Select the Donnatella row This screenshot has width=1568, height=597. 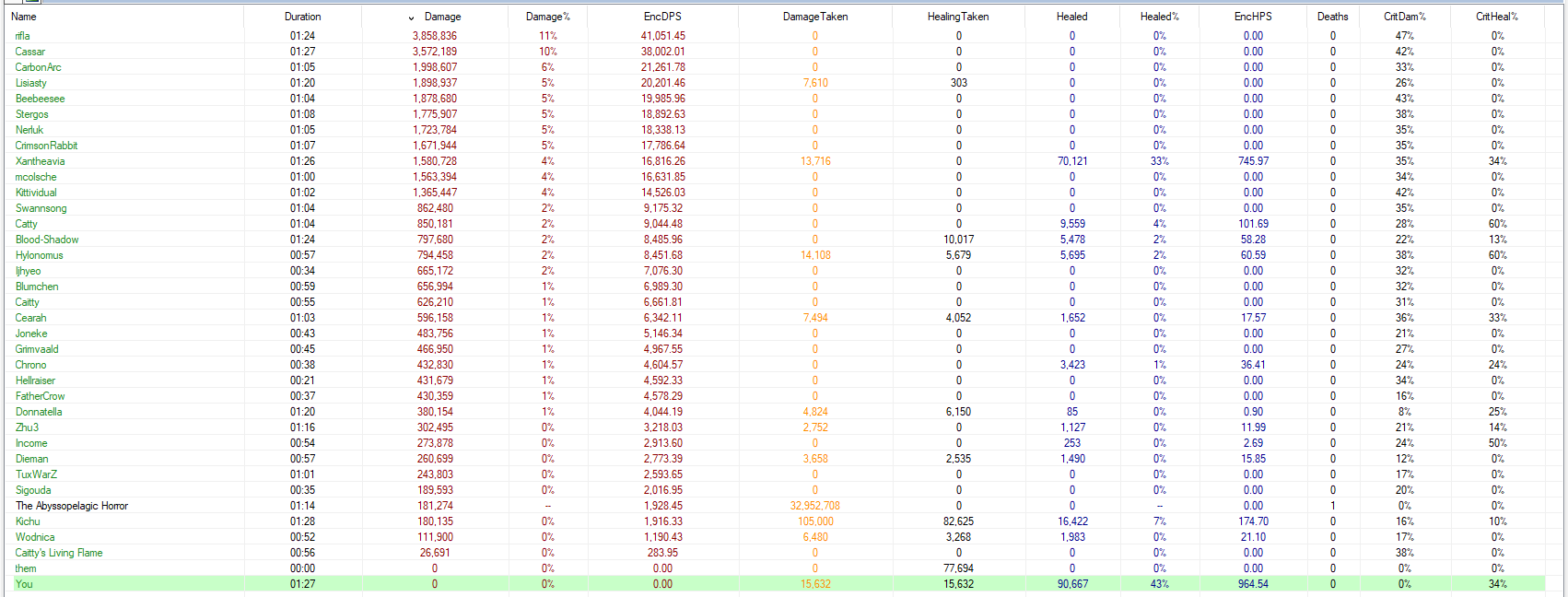coord(39,412)
